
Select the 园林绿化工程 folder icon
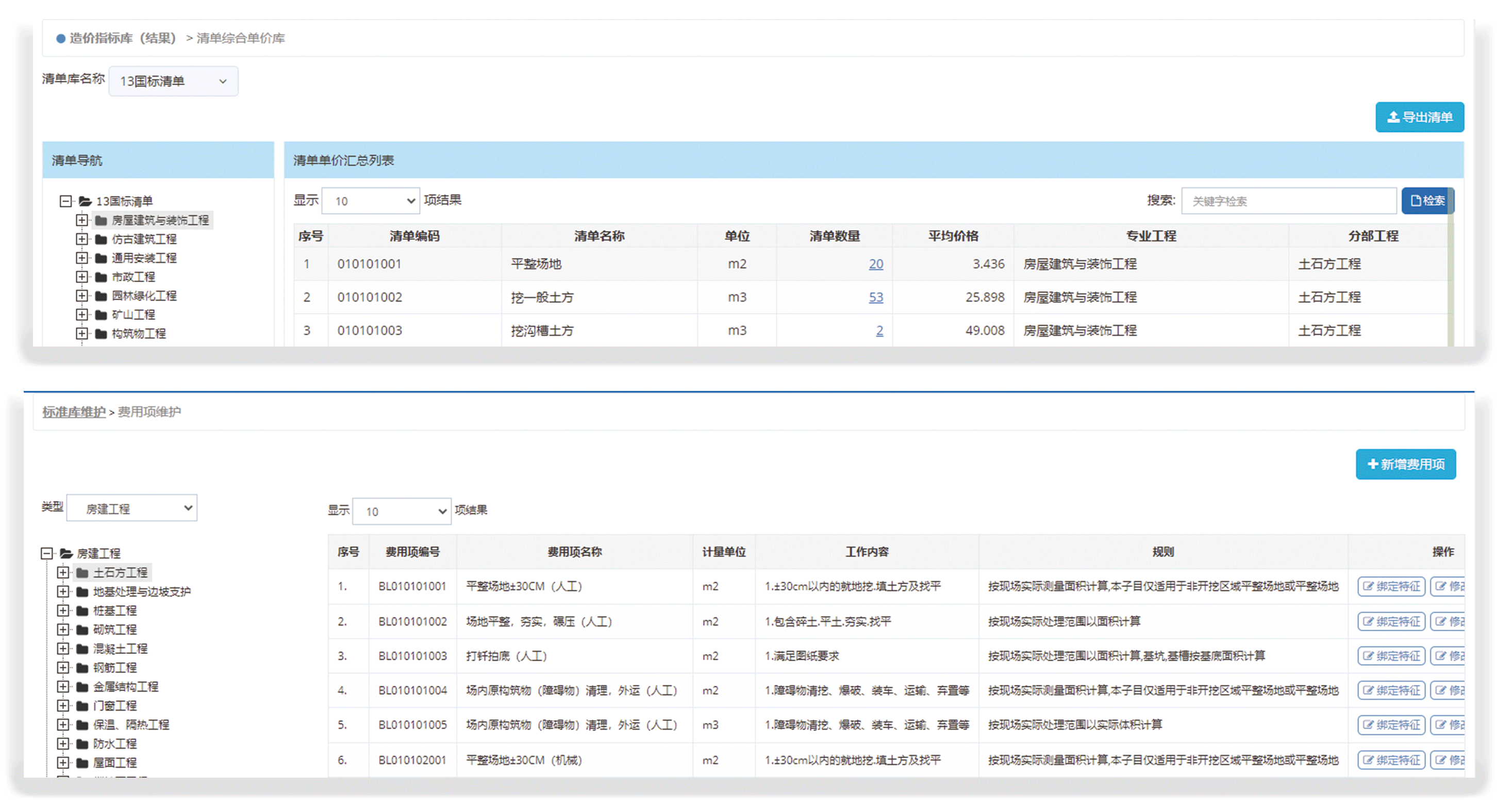click(101, 296)
